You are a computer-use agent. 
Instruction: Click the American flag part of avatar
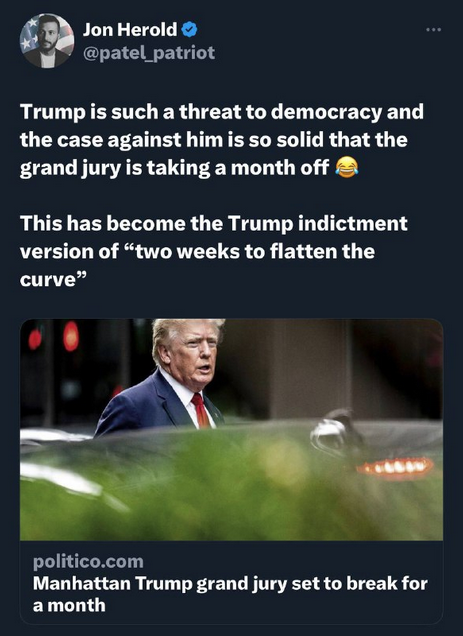click(28, 36)
